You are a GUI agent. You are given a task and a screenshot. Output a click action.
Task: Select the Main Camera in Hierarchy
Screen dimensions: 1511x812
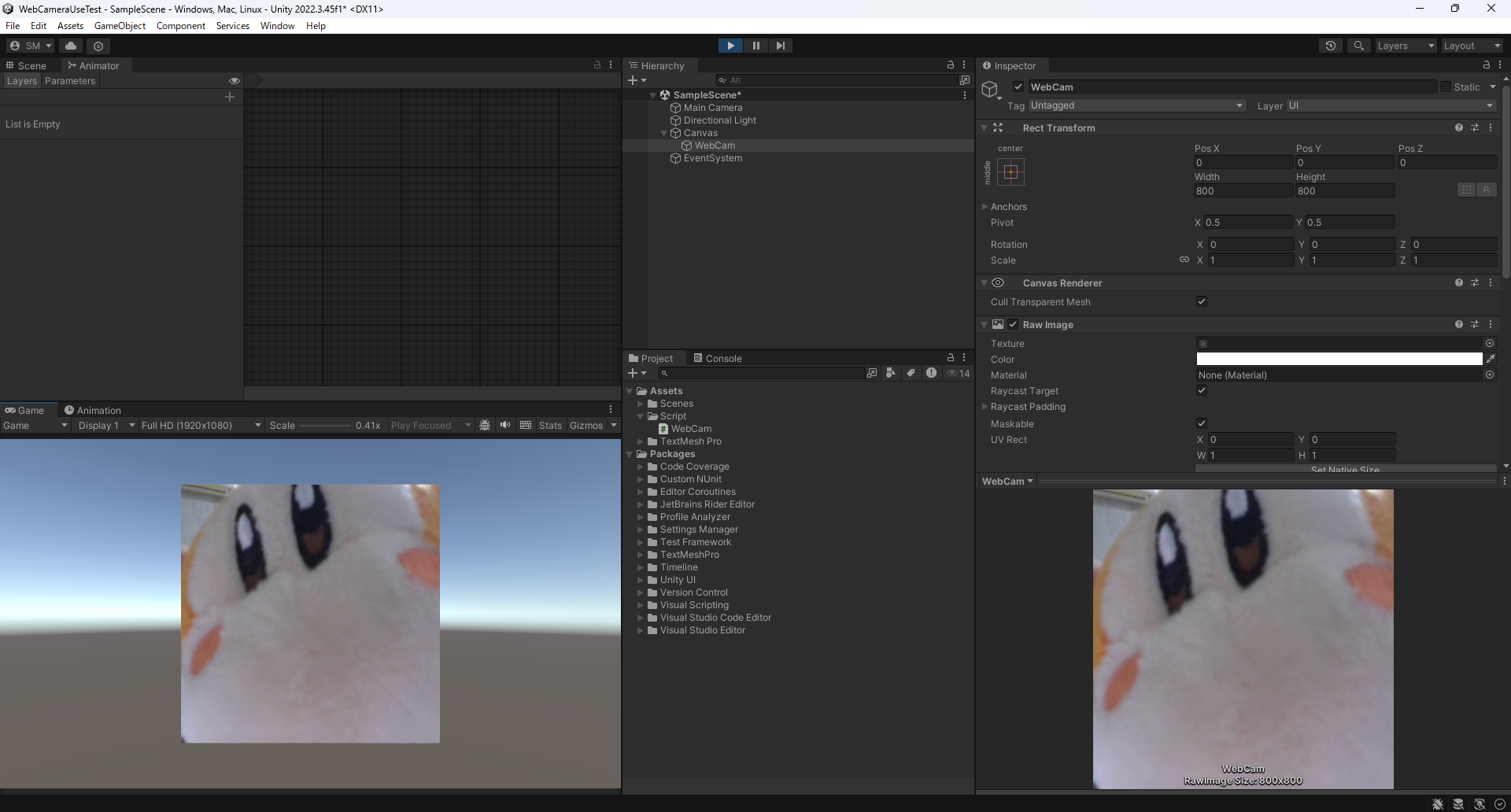(712, 108)
